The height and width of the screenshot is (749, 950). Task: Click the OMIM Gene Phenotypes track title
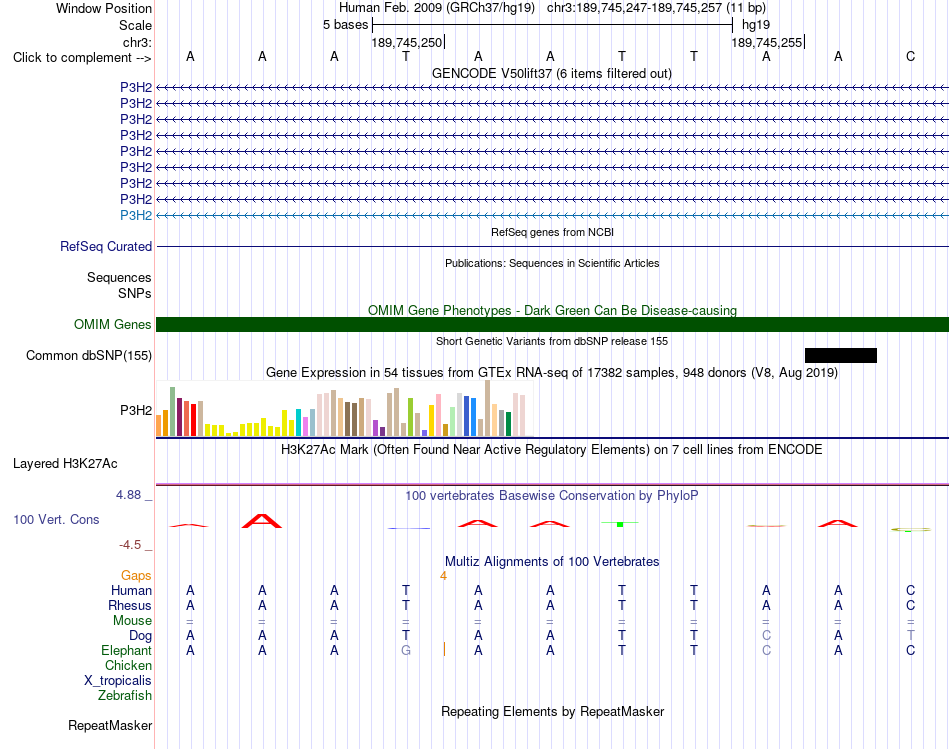(552, 310)
